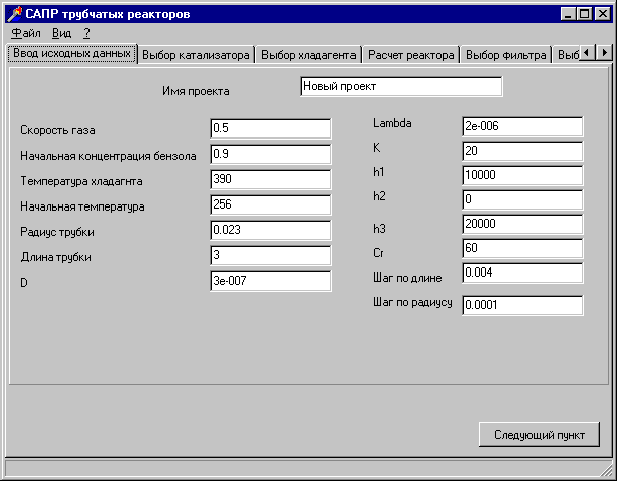Click the Радиус трубки input field
Screen dimensions: 618x482
click(x=271, y=230)
